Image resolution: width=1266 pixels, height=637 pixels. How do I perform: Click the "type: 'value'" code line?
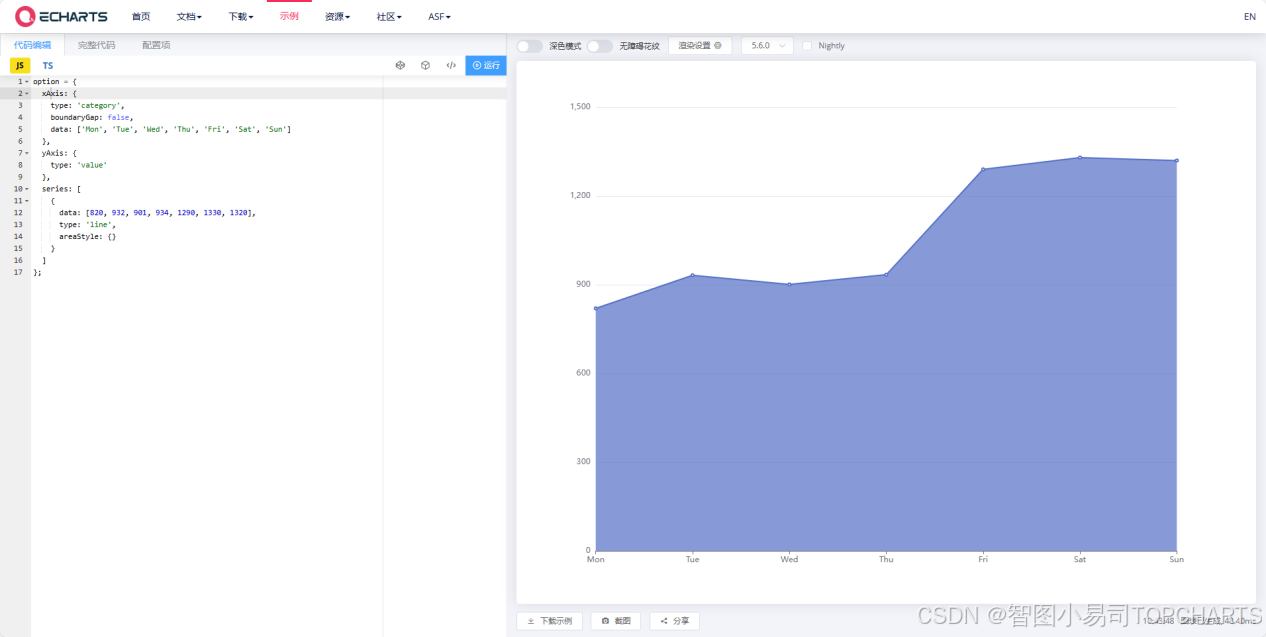tap(79, 165)
